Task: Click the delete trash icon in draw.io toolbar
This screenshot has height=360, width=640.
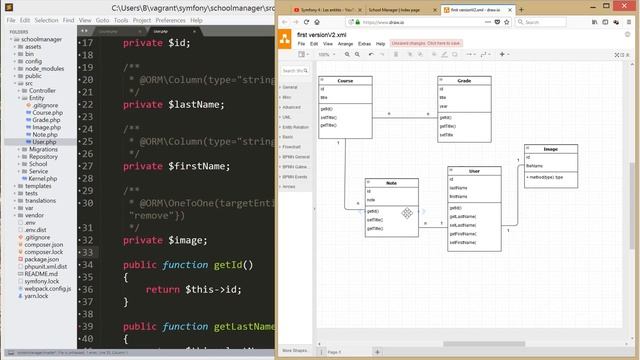Action: tap(396, 54)
